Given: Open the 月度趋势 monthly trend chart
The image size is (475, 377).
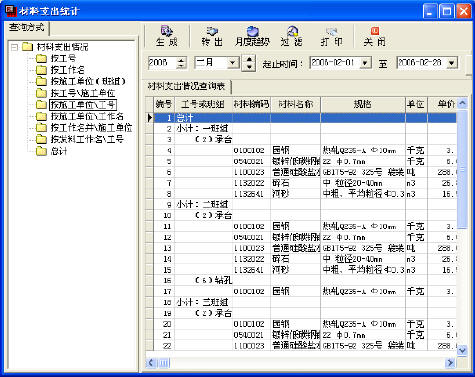Looking at the screenshot, I should point(252,36).
